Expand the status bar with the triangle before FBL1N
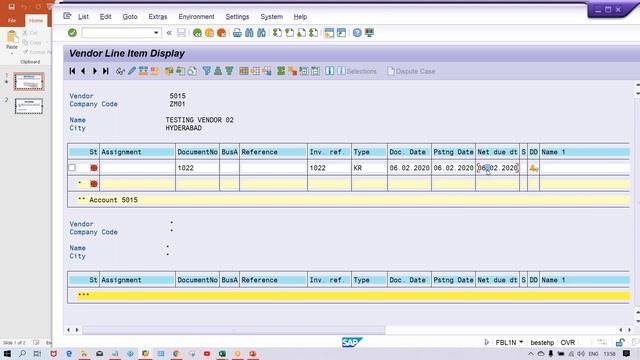 point(487,342)
